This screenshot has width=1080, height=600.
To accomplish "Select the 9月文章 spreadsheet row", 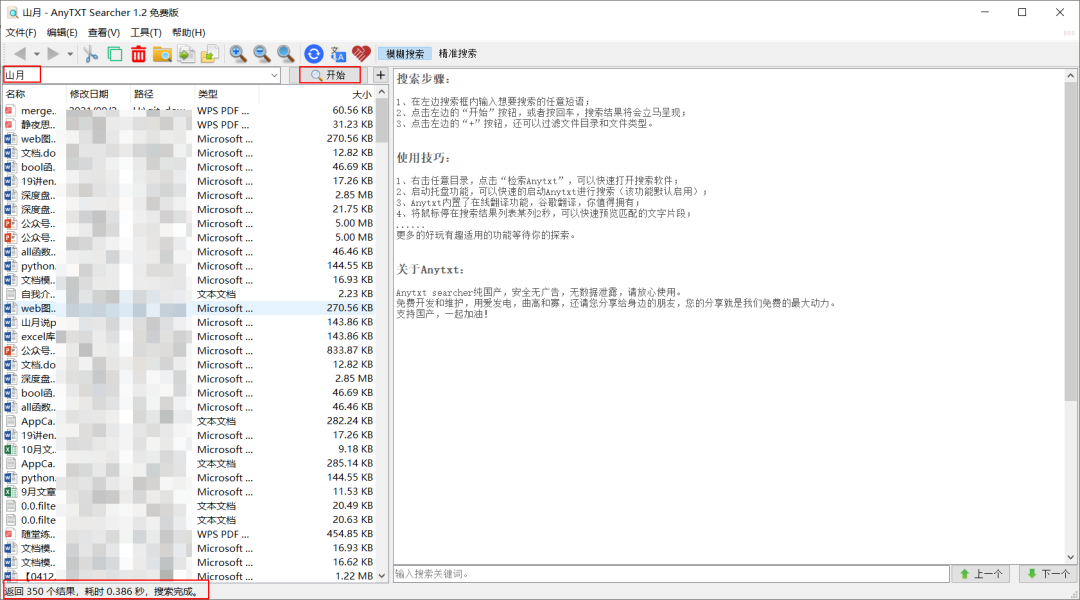I will 189,492.
